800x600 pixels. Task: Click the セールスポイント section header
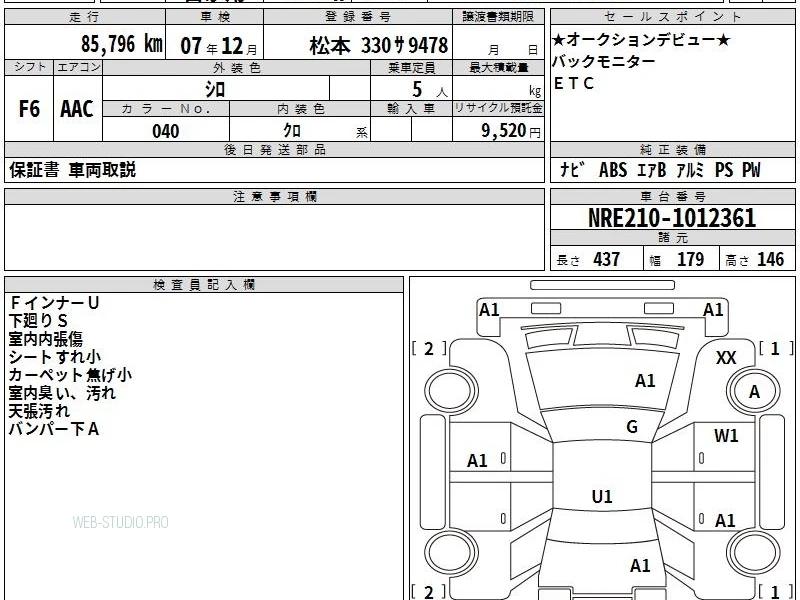(672, 17)
